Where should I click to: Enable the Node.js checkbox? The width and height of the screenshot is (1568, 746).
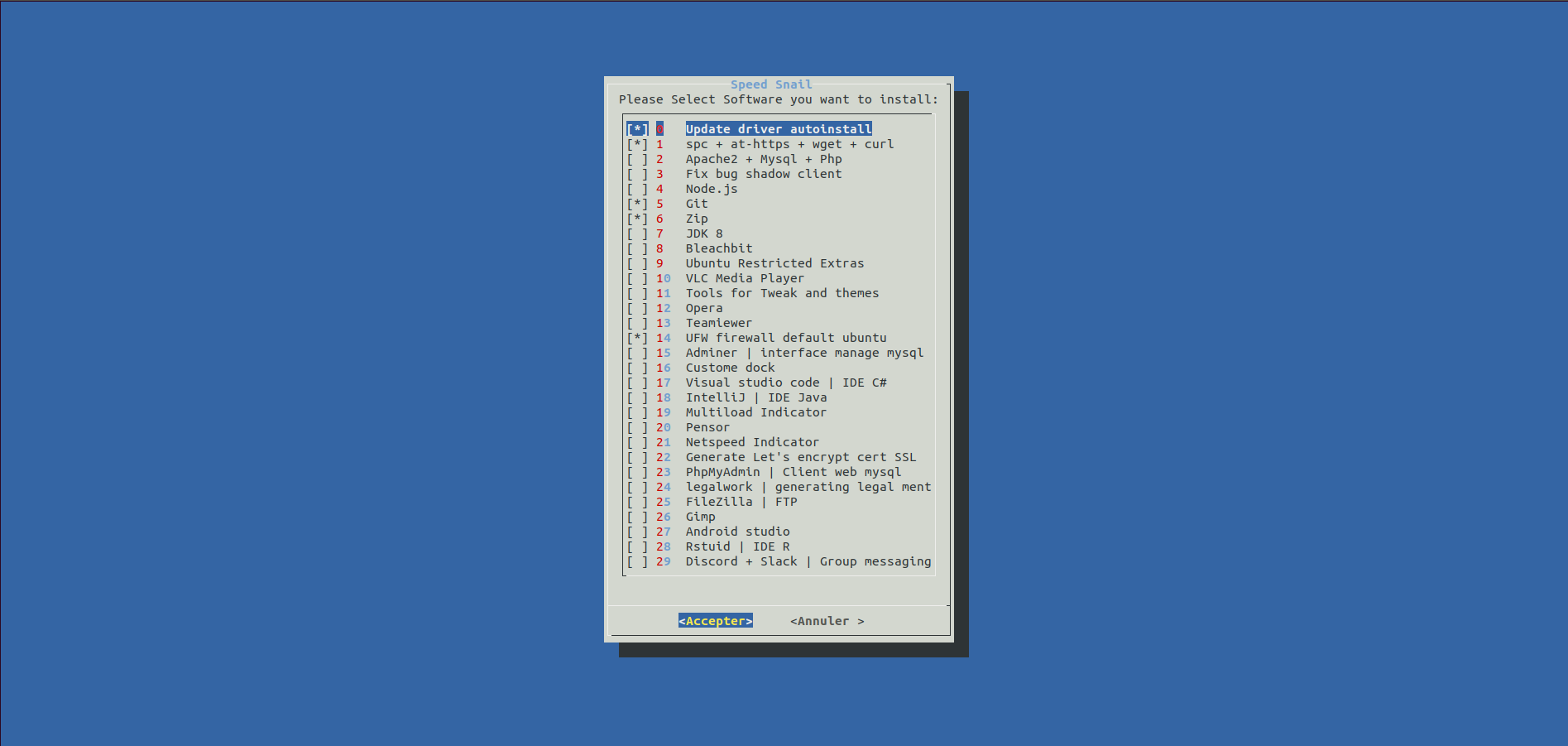pos(637,189)
